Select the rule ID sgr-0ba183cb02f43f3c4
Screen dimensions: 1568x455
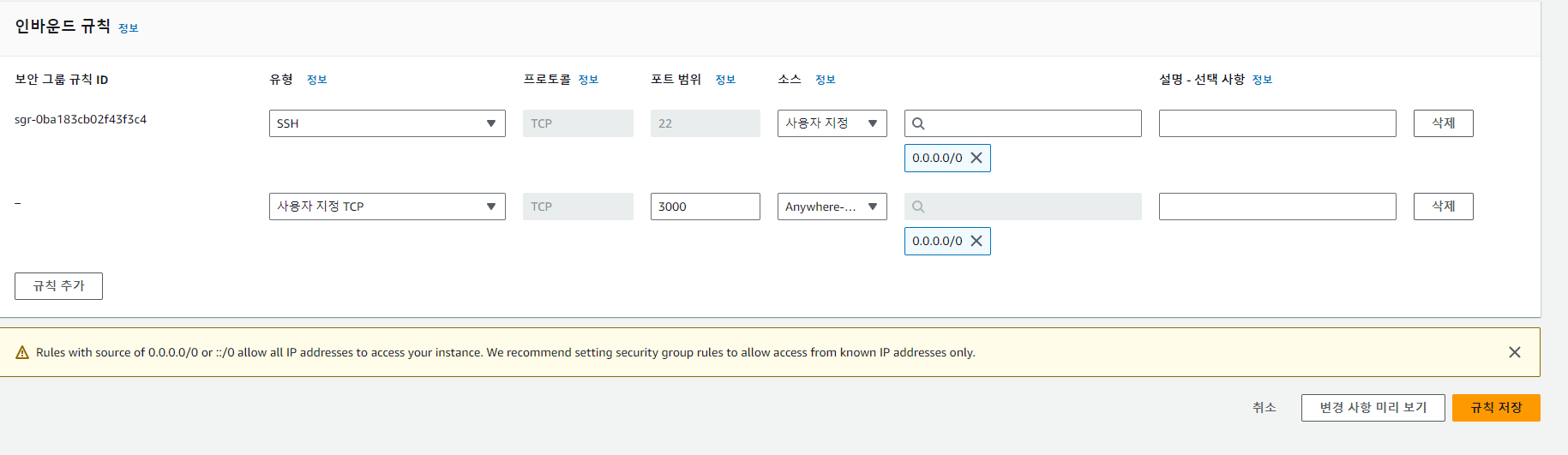coord(81,119)
